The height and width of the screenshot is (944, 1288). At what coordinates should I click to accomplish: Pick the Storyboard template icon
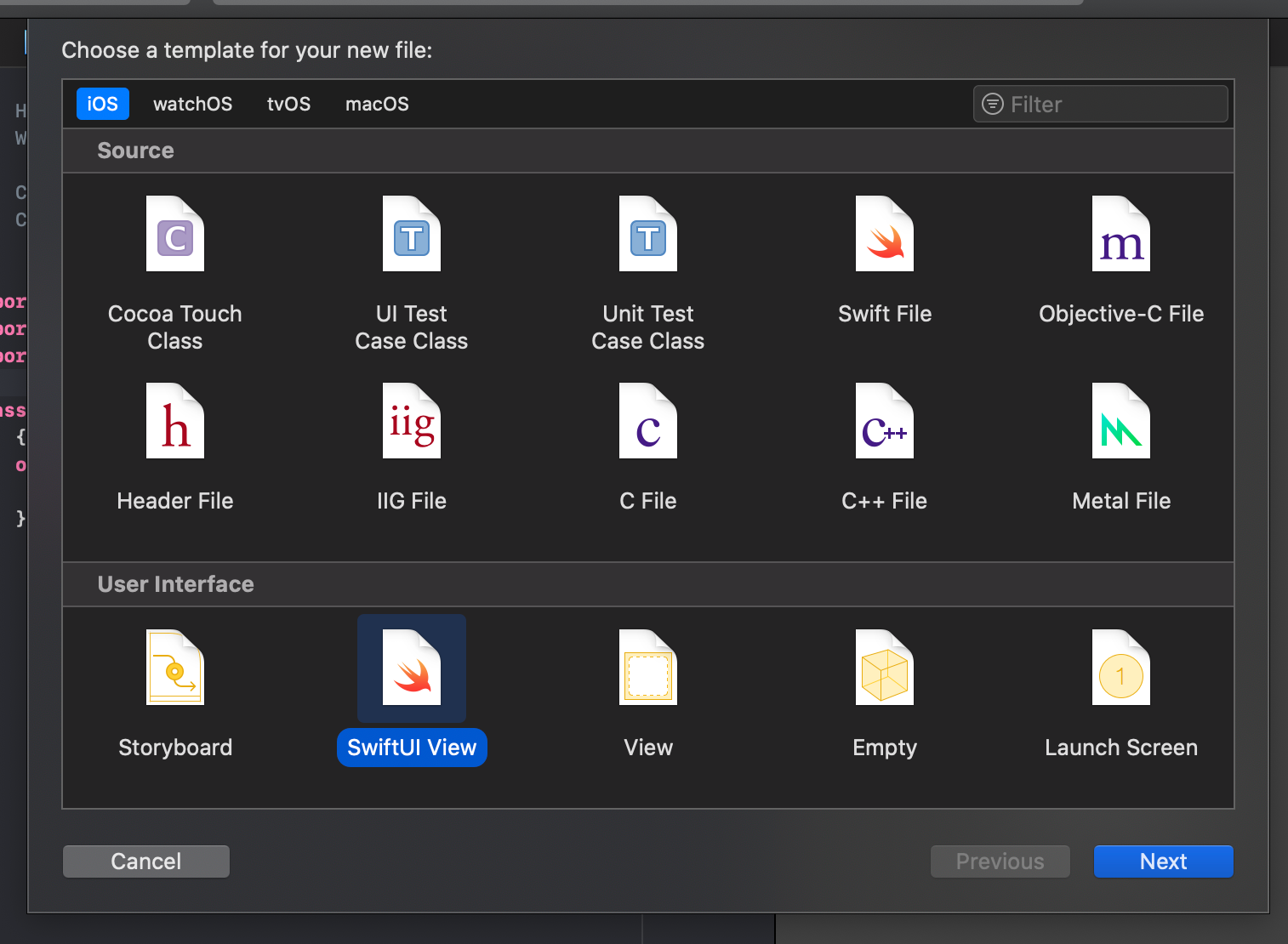pyautogui.click(x=175, y=668)
